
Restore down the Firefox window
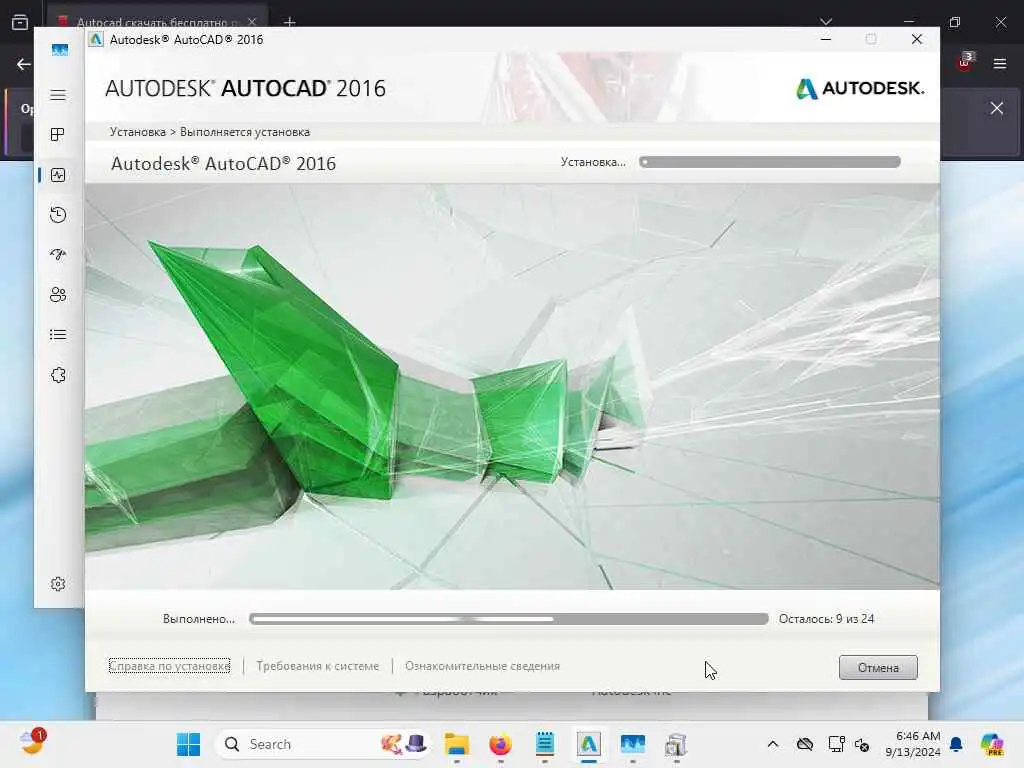click(x=955, y=22)
